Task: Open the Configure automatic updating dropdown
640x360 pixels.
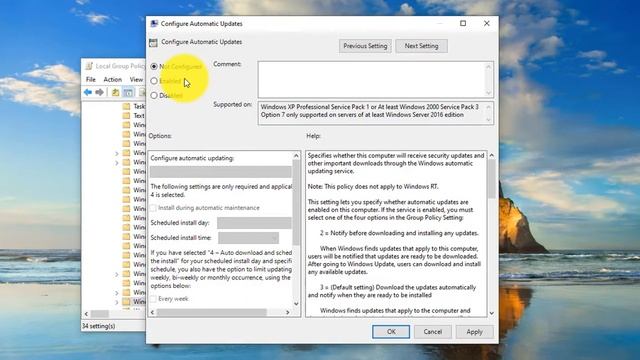Action: 221,172
